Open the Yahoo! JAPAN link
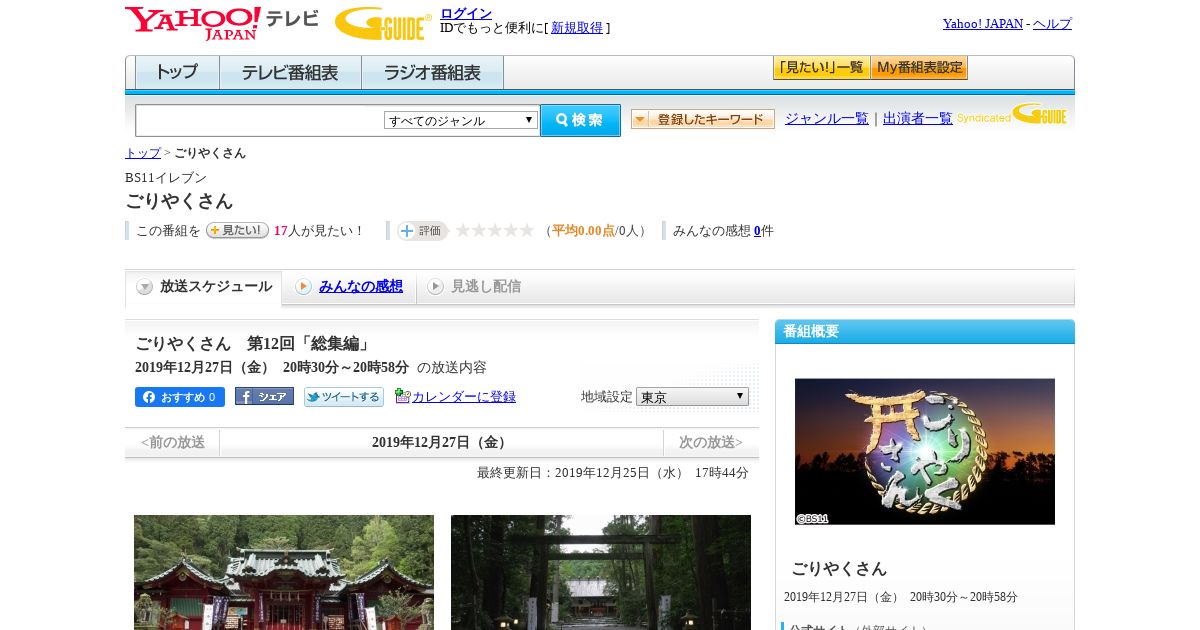This screenshot has width=1200, height=630. (x=983, y=24)
